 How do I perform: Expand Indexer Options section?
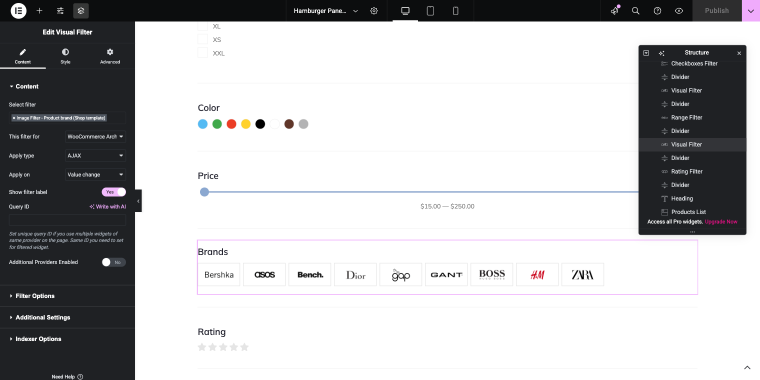[x=67, y=339]
